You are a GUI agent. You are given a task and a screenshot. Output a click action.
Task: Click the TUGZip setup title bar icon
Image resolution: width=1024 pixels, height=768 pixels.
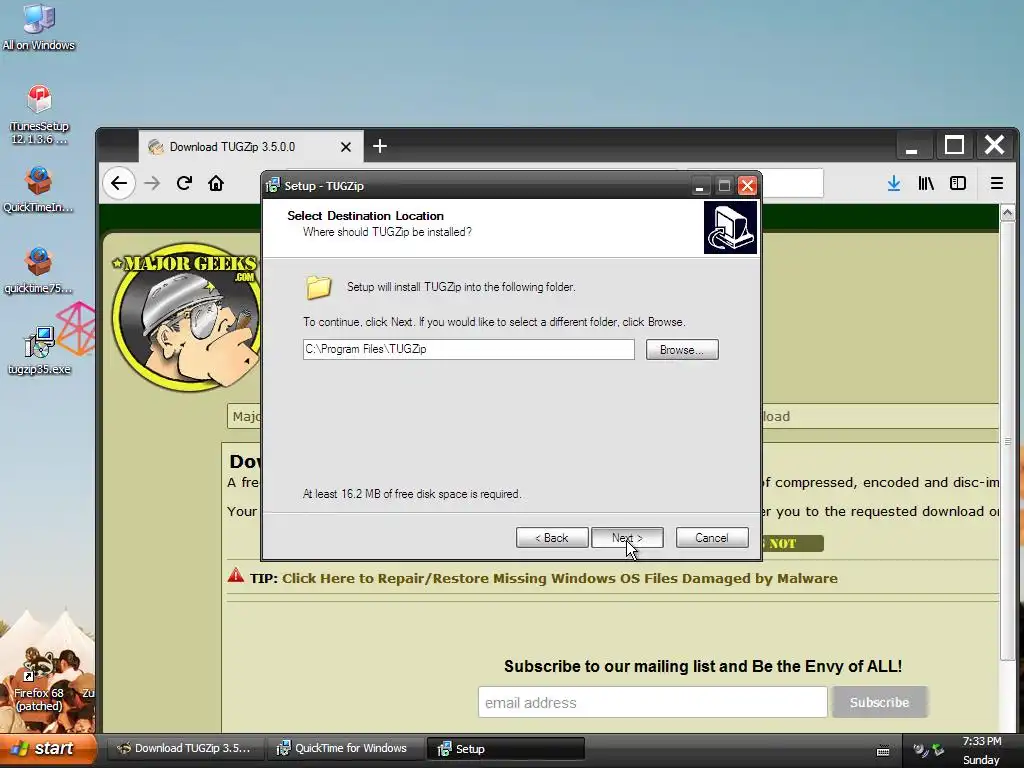(272, 186)
